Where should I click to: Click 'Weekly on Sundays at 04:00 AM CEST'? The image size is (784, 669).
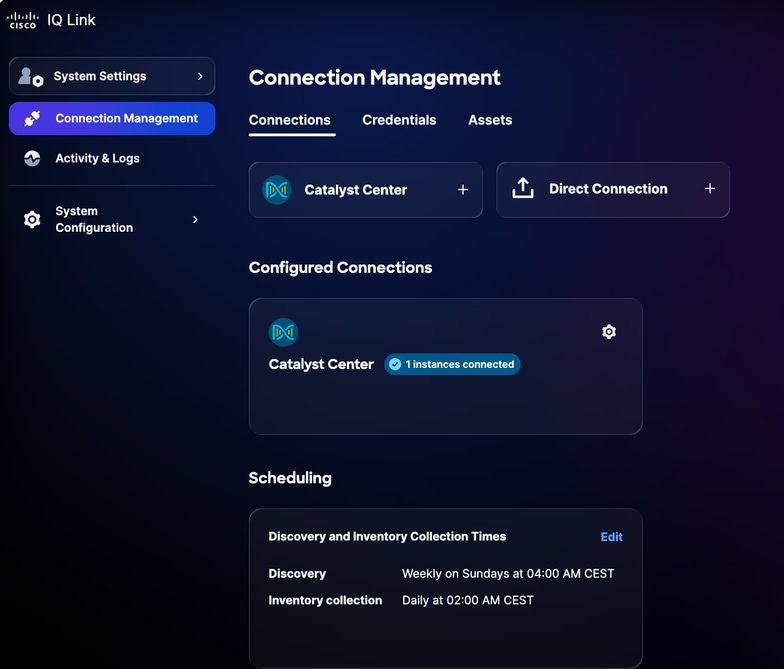click(x=508, y=574)
